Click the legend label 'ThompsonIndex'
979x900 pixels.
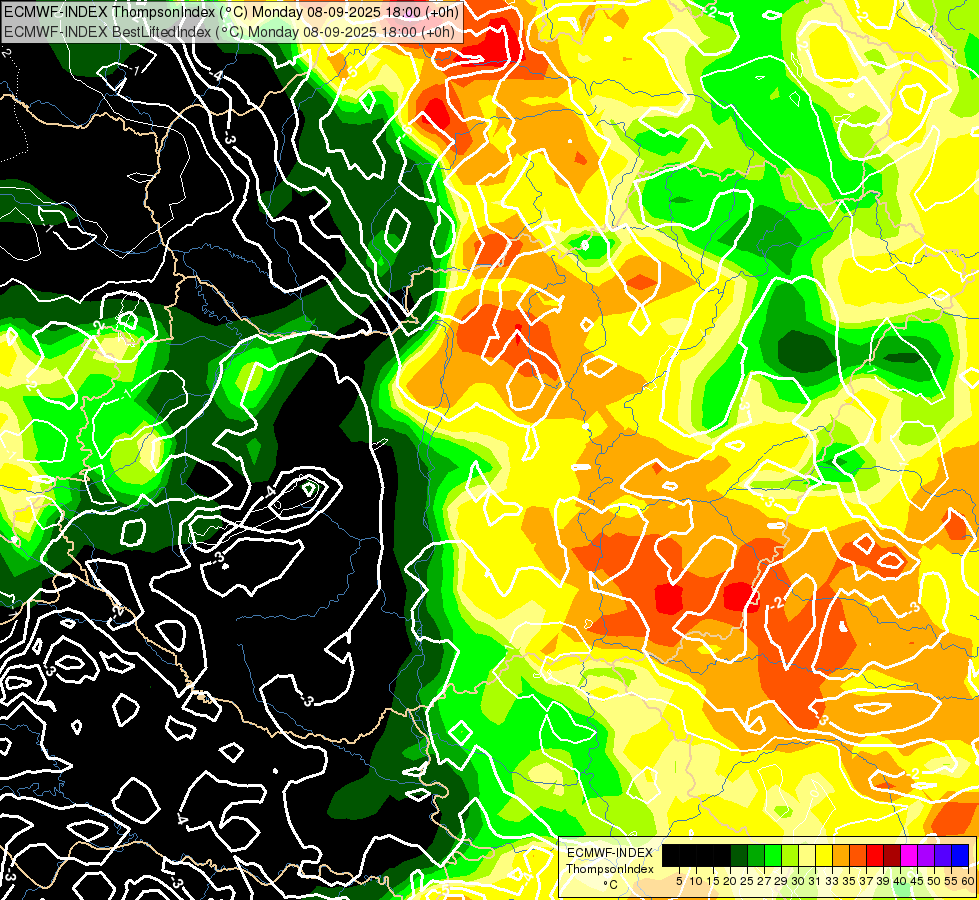pyautogui.click(x=610, y=869)
